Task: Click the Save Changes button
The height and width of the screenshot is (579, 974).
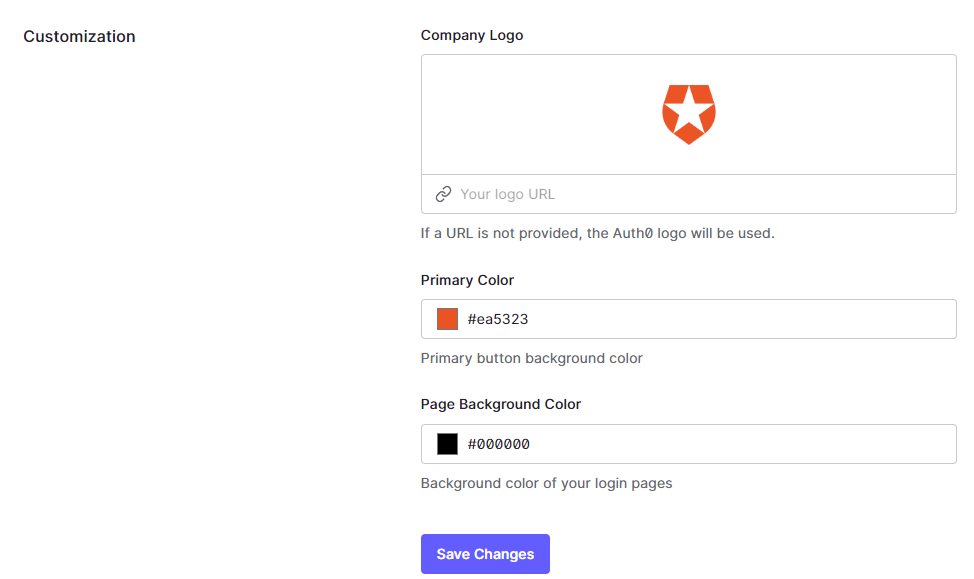Action: coord(485,553)
